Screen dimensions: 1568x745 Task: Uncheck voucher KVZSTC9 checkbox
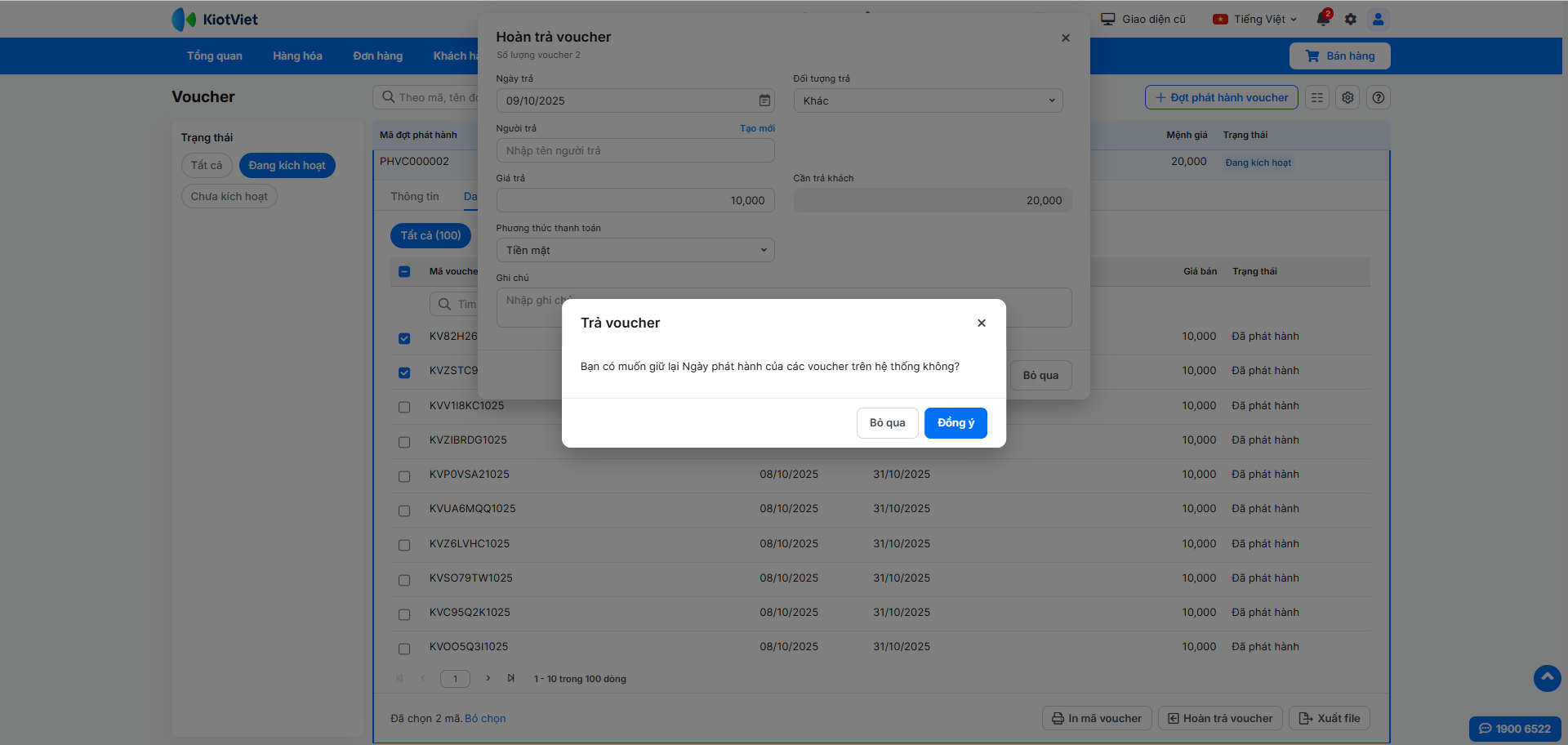[404, 372]
